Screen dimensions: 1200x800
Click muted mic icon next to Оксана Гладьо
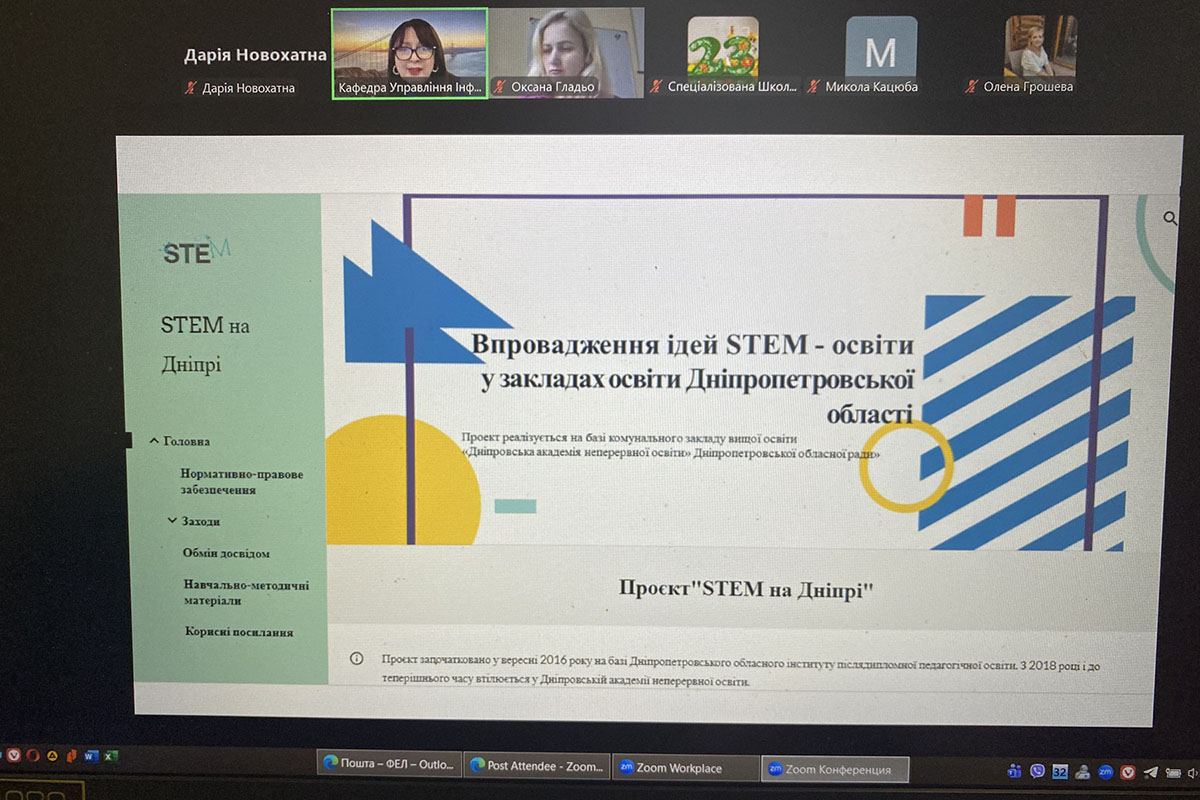click(x=499, y=87)
